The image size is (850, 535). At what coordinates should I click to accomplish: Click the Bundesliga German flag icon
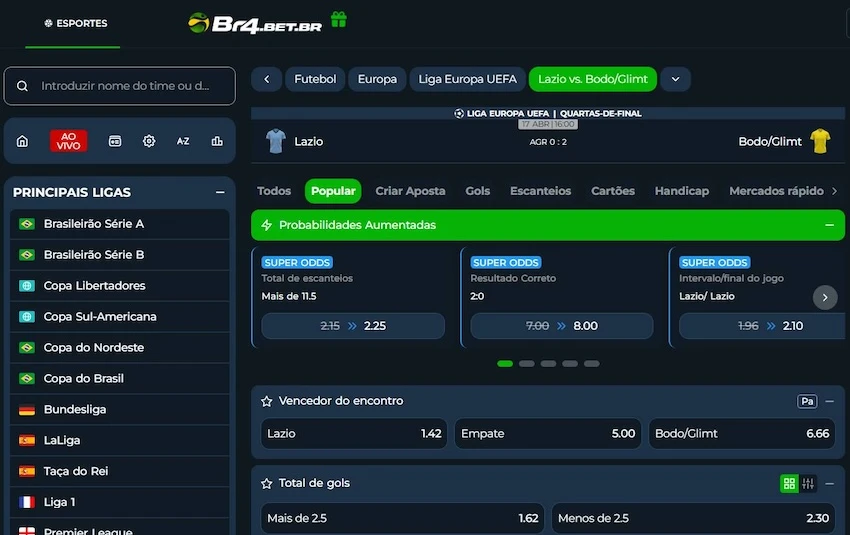click(27, 410)
